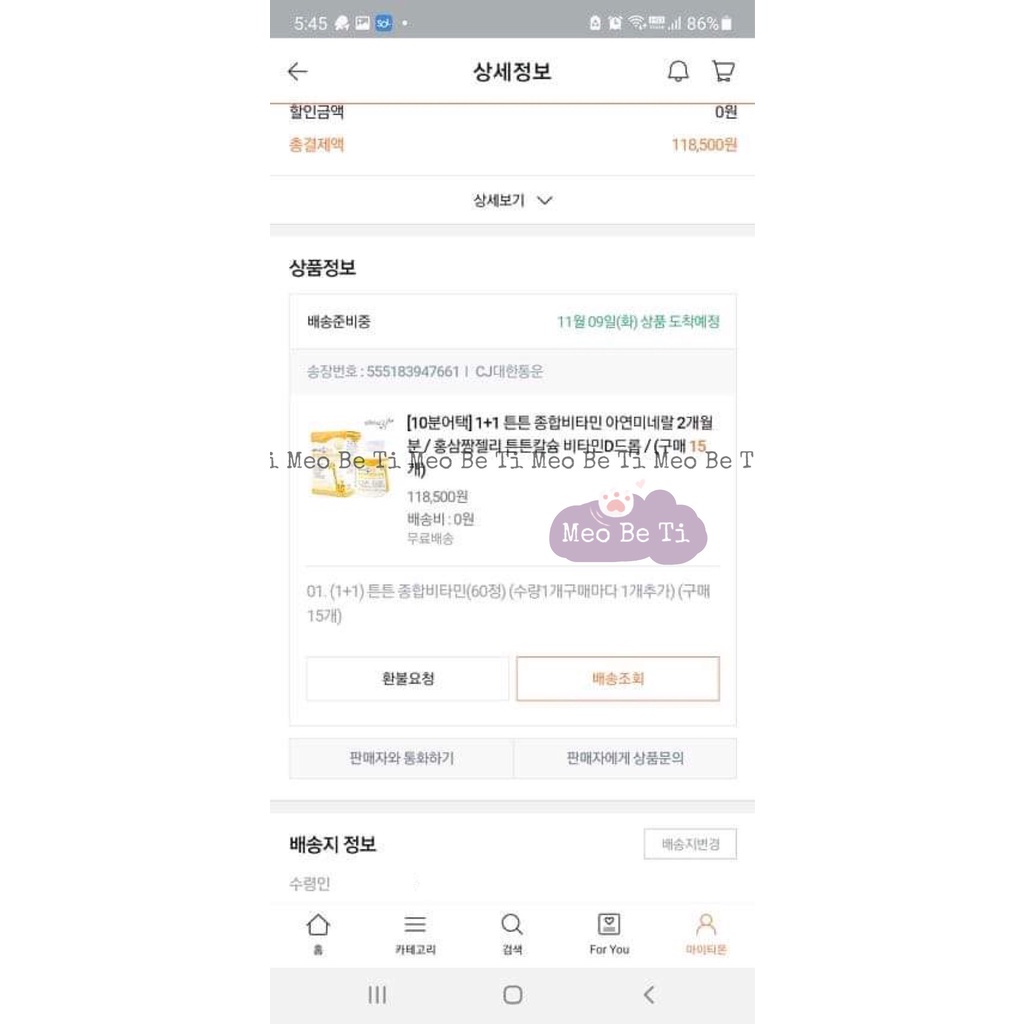Tap 판매자에게 상품문의 product inquiry button
Screen dimensions: 1024x1024
click(625, 758)
